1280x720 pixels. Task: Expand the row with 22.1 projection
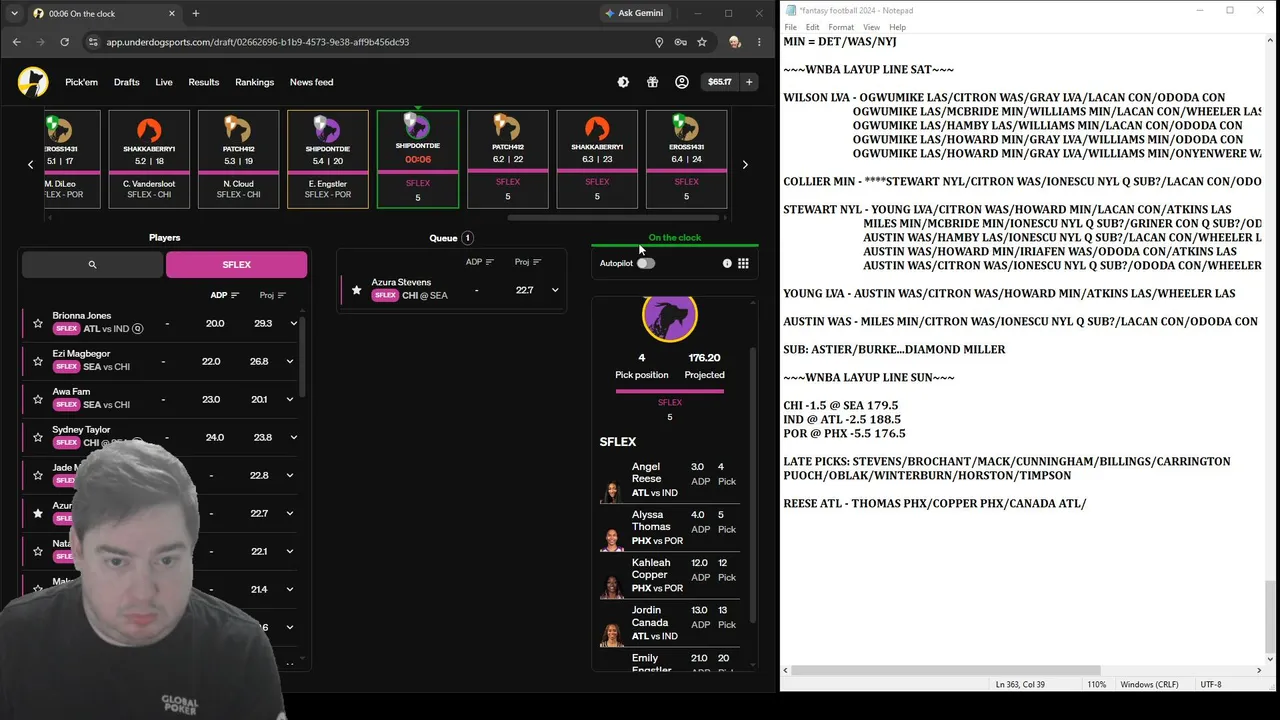click(x=291, y=551)
